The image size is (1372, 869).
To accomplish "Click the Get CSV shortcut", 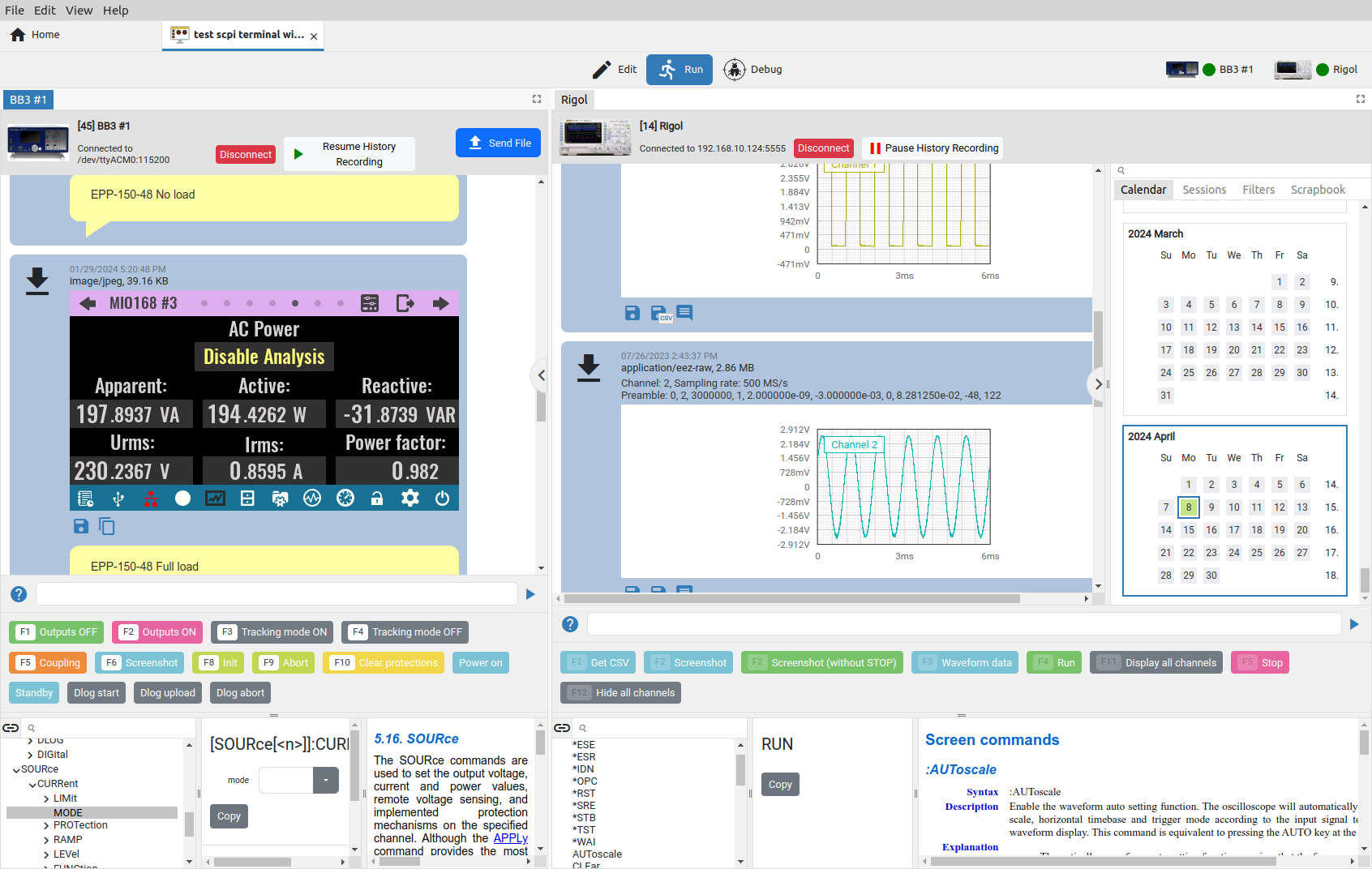I will [598, 663].
